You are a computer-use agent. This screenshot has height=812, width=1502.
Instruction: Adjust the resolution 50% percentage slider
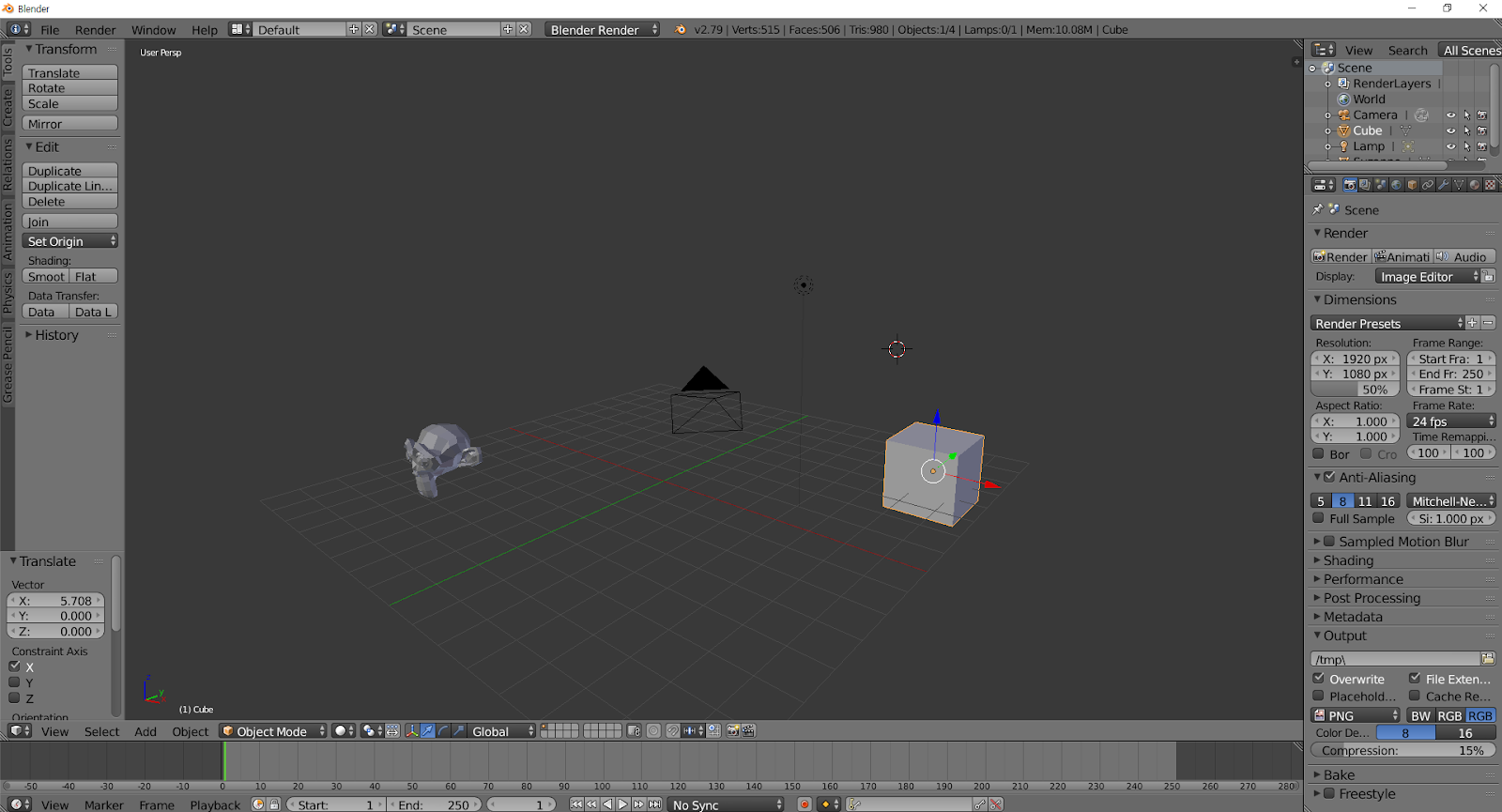pos(1356,390)
